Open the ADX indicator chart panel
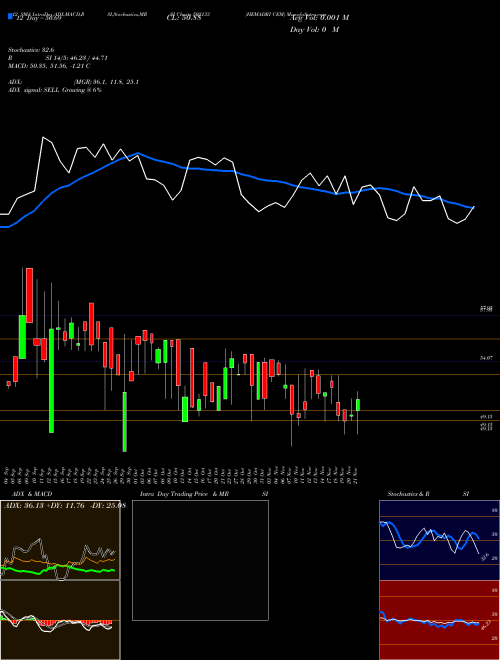Viewport: 500px width, 660px height. coord(60,540)
